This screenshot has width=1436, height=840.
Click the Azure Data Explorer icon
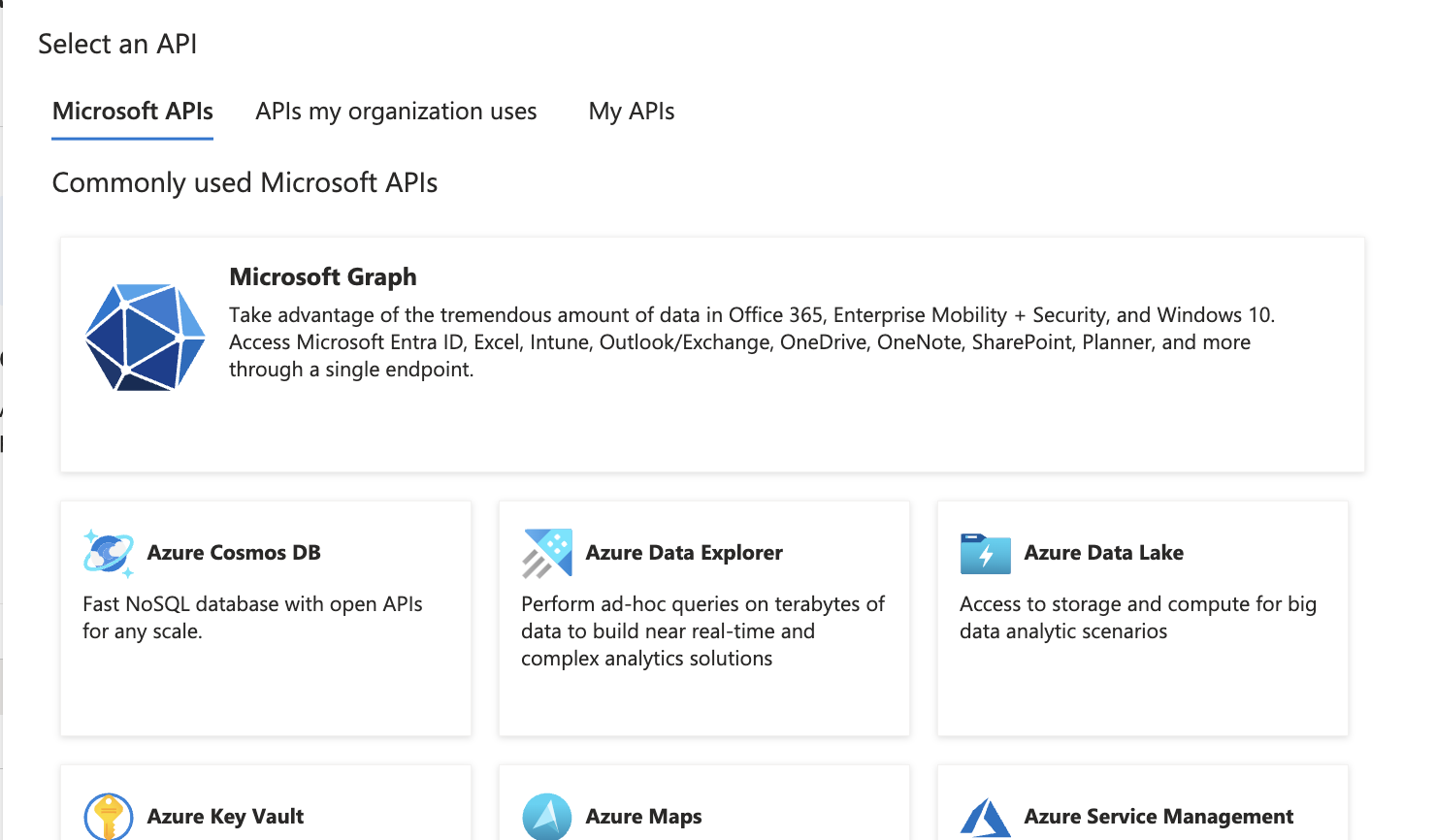coord(547,553)
